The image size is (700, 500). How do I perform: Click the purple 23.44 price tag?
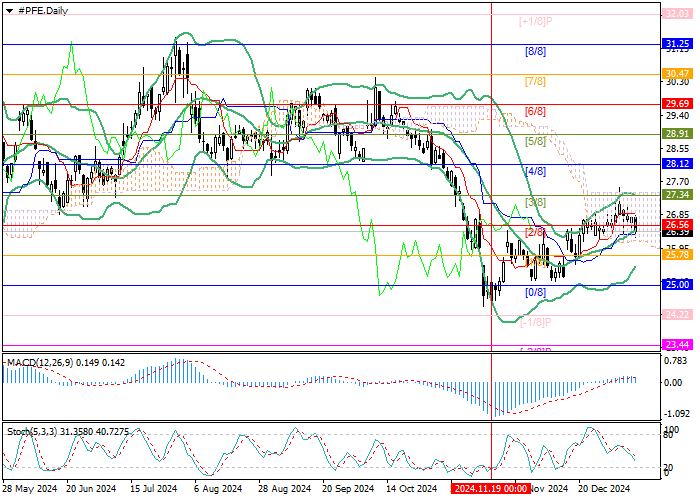(677, 344)
